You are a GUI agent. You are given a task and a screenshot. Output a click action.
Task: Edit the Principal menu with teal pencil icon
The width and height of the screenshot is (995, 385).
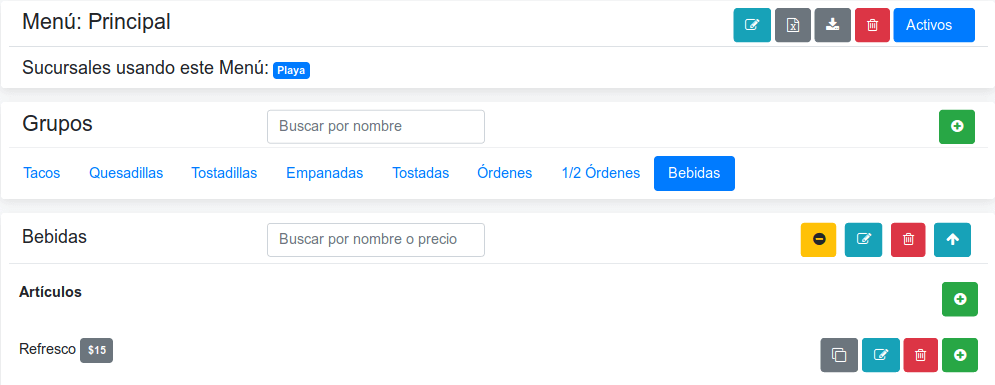(x=752, y=25)
